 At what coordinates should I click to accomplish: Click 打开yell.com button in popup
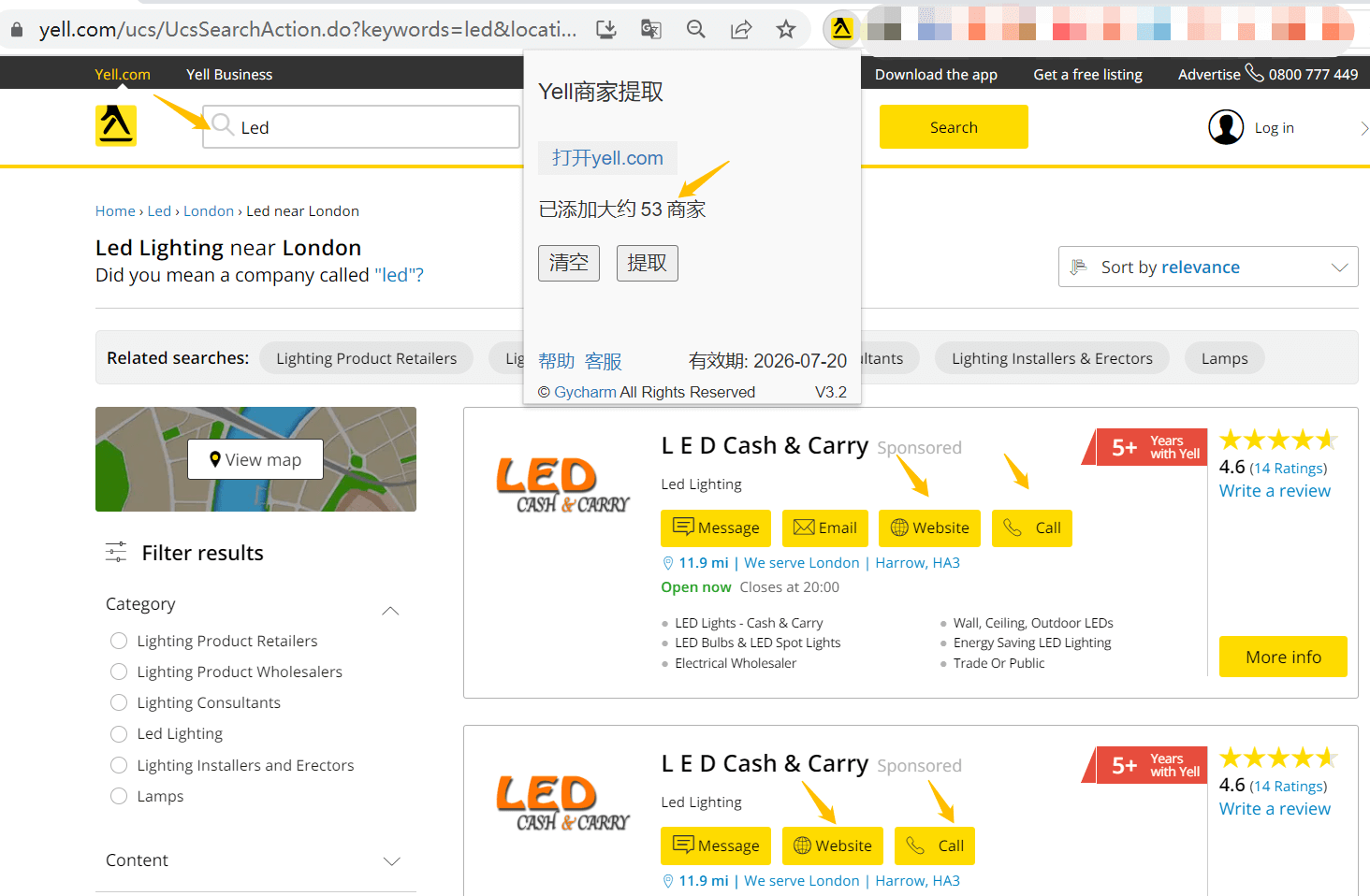pos(607,158)
